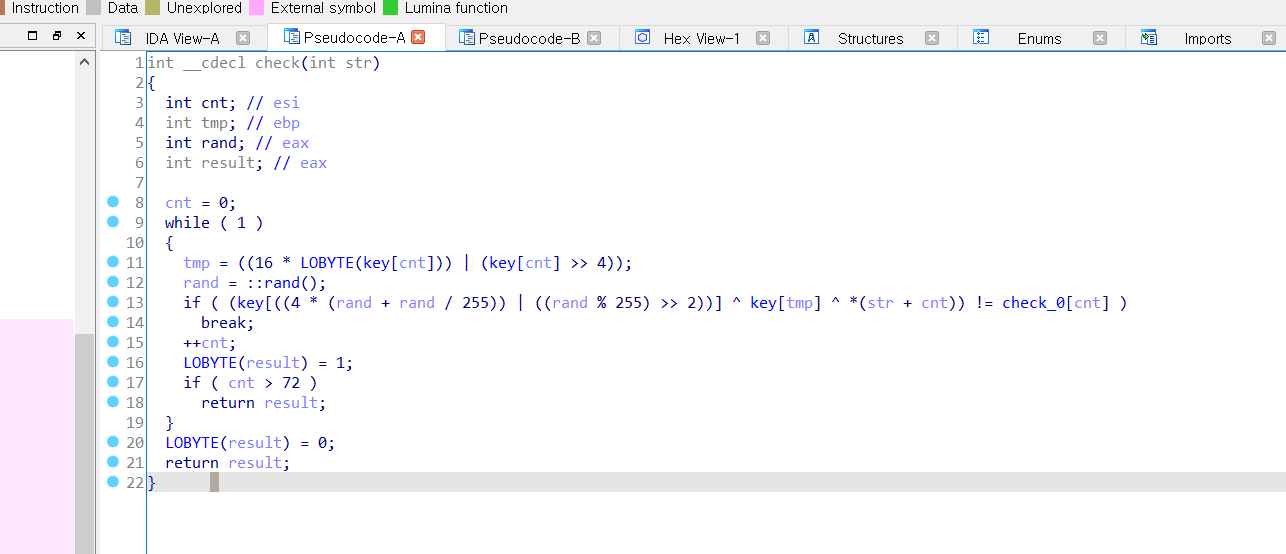Close the Pseudocode-A tab
The height and width of the screenshot is (554, 1286).
419,37
